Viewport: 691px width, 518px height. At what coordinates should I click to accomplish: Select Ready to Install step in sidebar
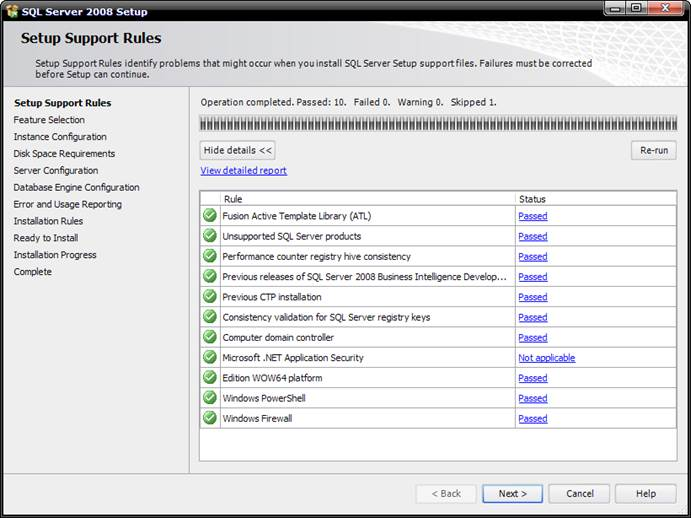tap(46, 238)
